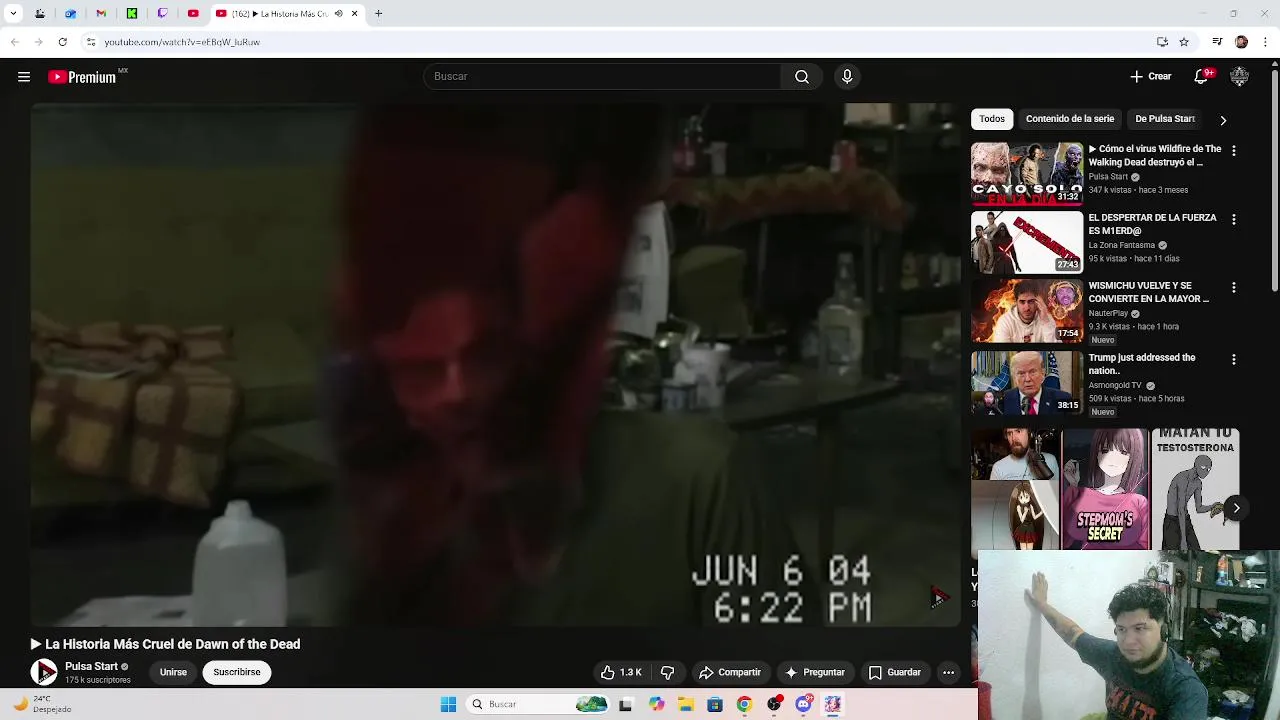Open File Explorer from the taskbar
This screenshot has width=1280, height=720.
click(686, 704)
